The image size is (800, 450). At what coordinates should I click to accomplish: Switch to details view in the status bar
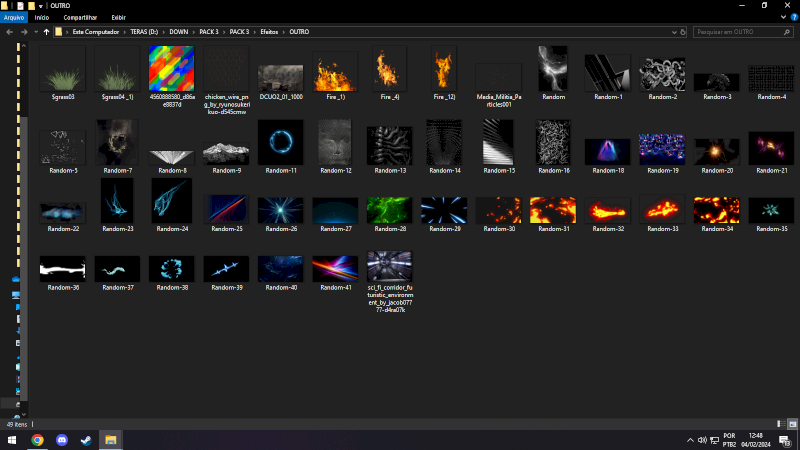[779, 424]
